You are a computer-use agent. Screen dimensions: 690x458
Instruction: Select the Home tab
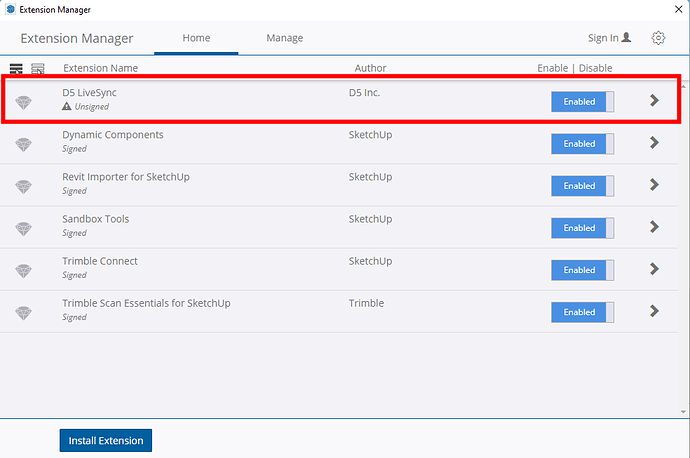click(x=196, y=38)
